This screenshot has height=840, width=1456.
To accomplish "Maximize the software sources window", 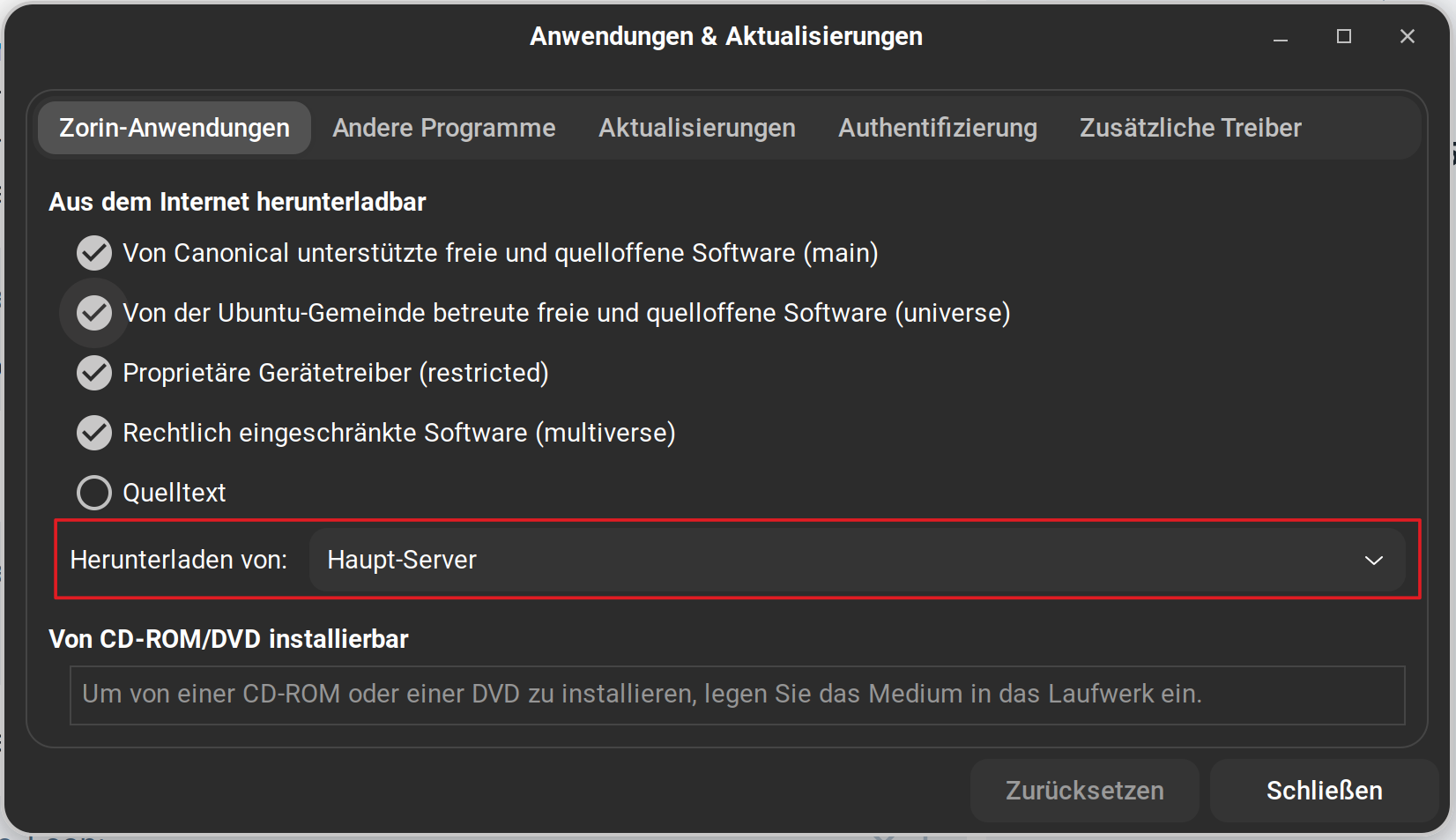I will 1344,36.
